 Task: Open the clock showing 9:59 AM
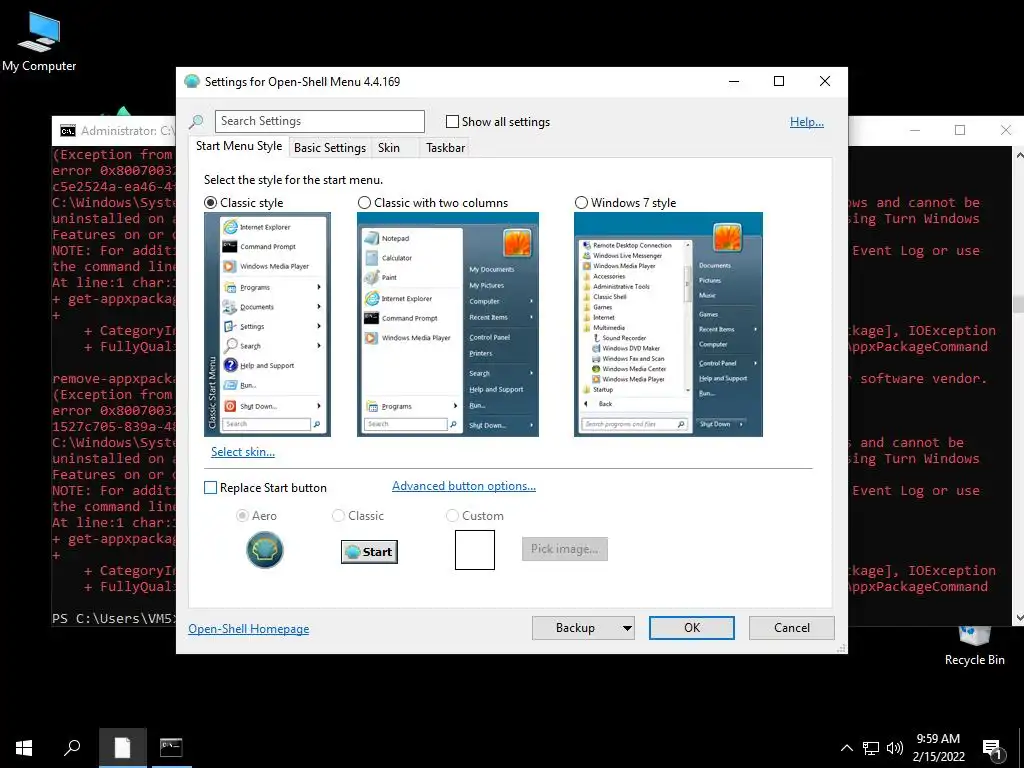pos(938,748)
